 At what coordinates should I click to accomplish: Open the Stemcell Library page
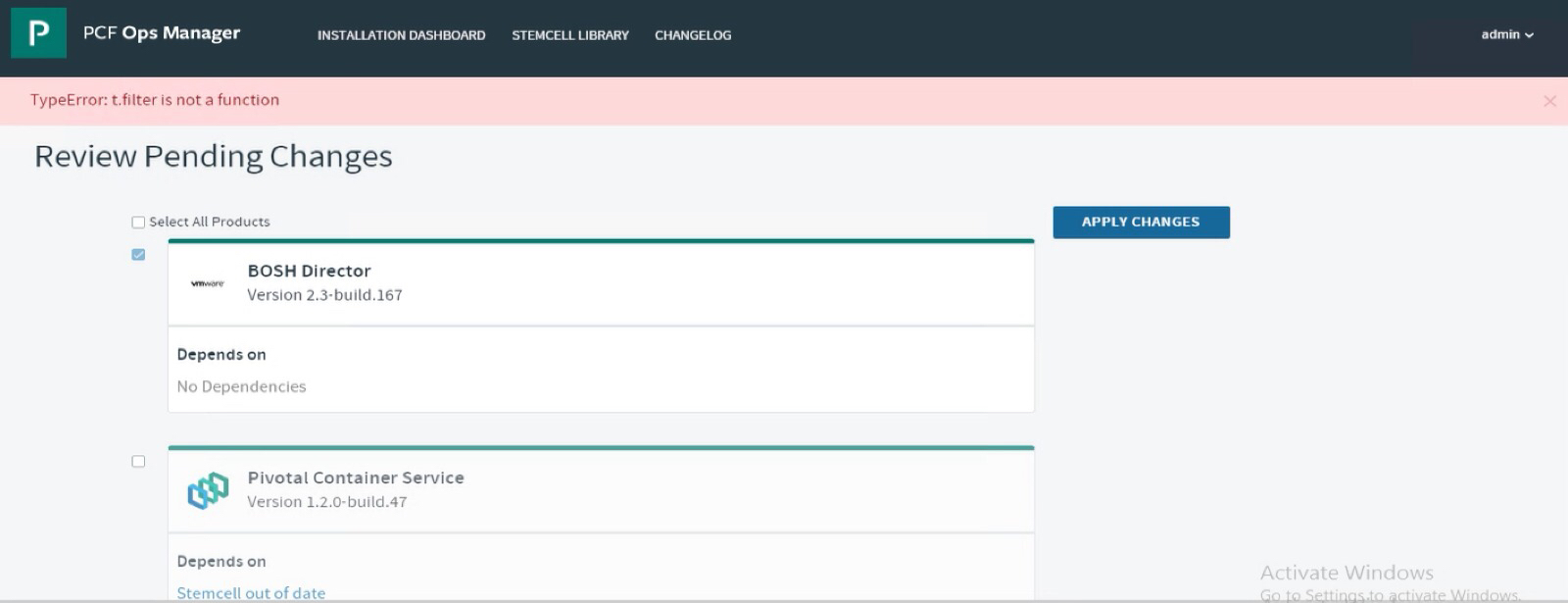tap(570, 35)
